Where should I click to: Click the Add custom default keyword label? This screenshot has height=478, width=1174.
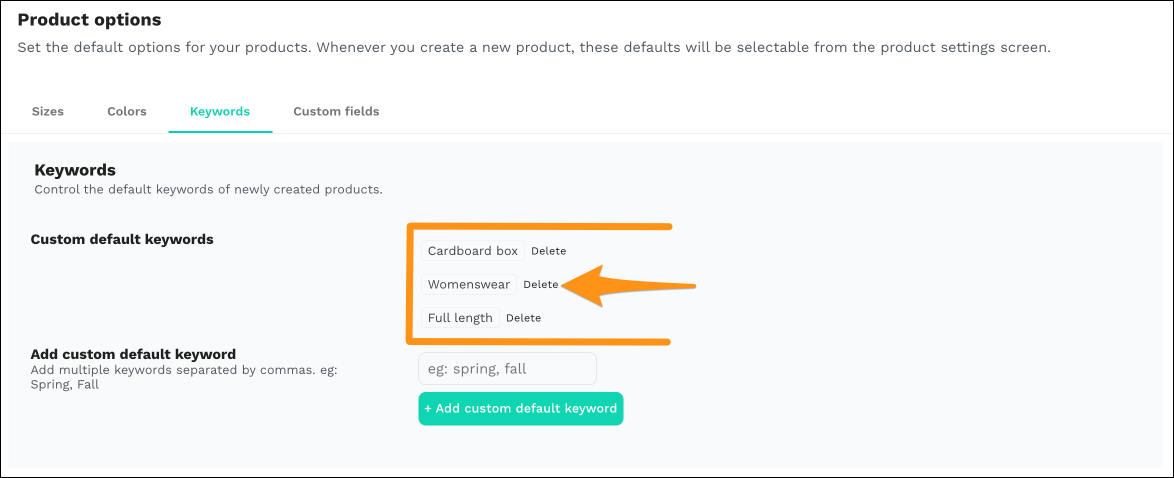coord(133,354)
